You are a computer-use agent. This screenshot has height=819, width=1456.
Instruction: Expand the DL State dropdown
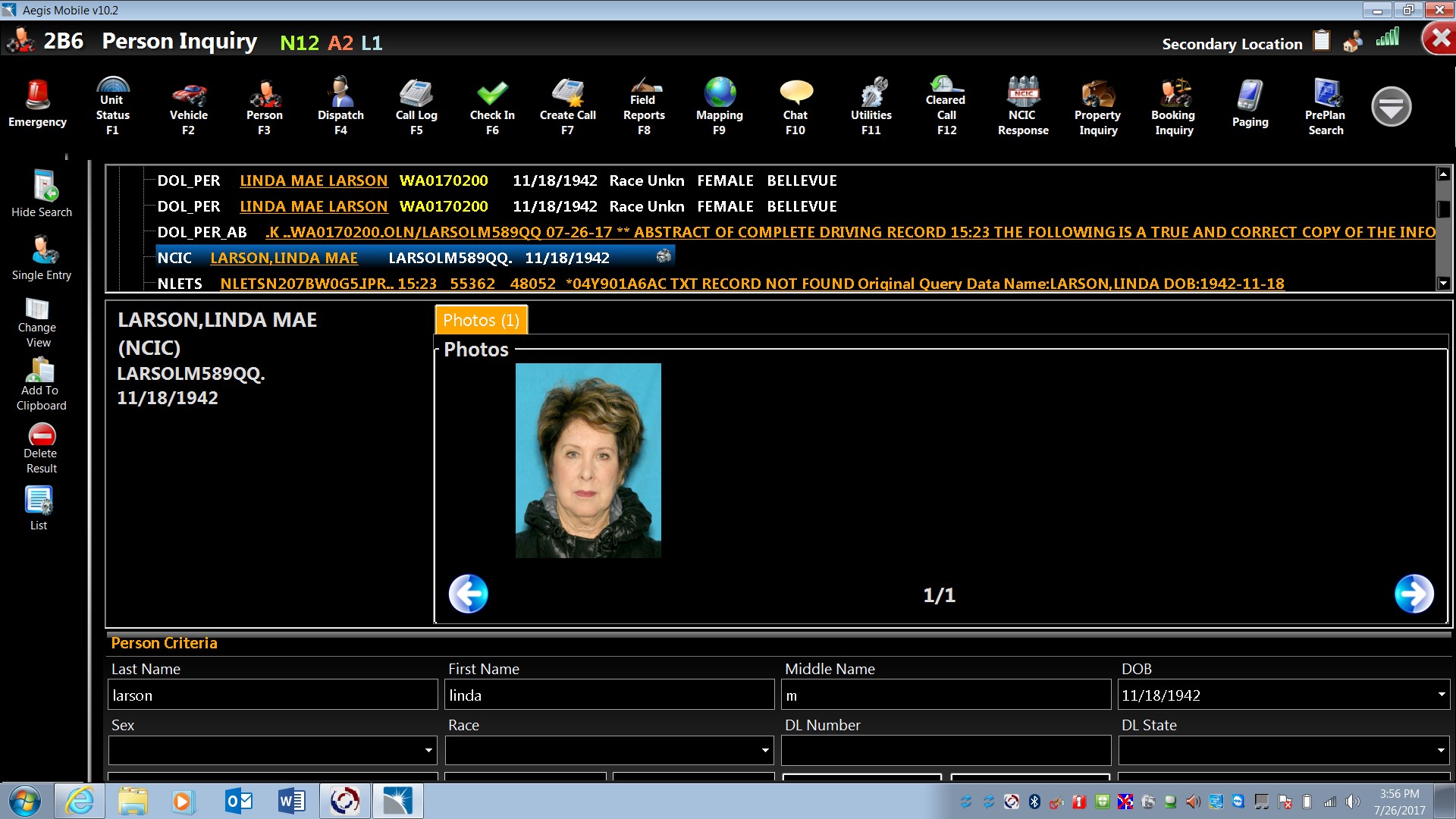[x=1440, y=751]
